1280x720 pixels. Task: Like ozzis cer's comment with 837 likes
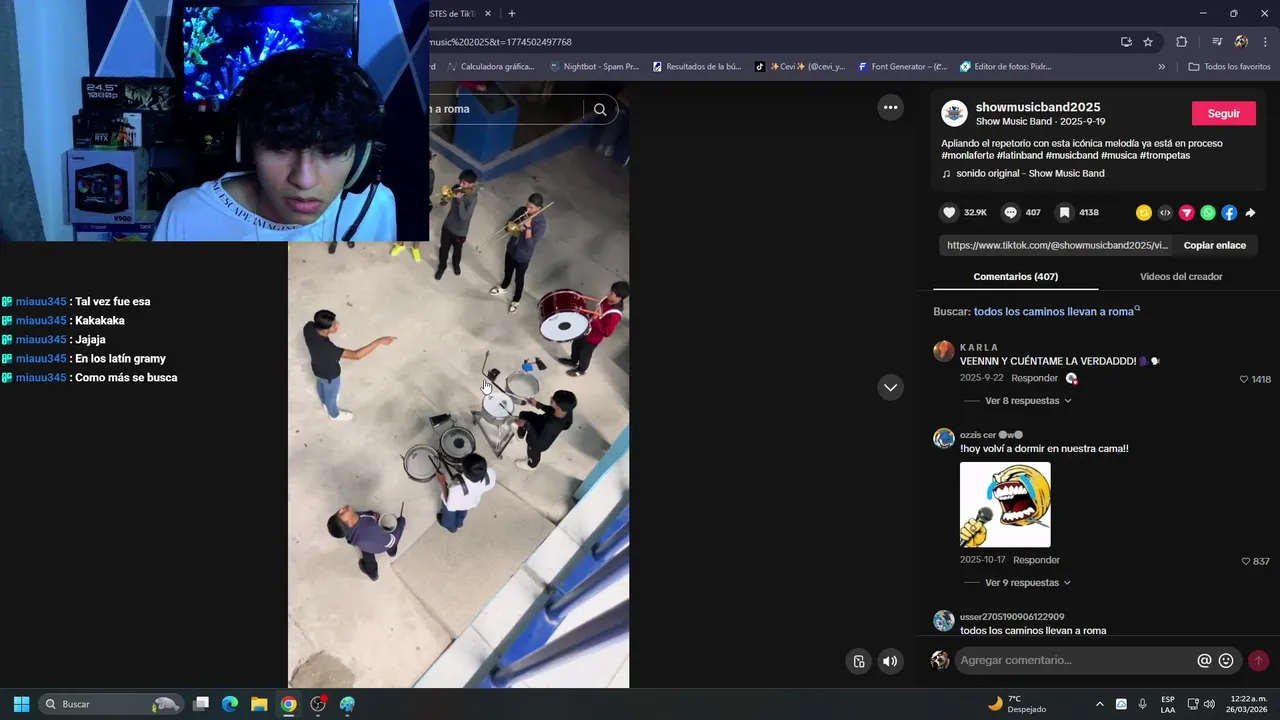click(1246, 562)
